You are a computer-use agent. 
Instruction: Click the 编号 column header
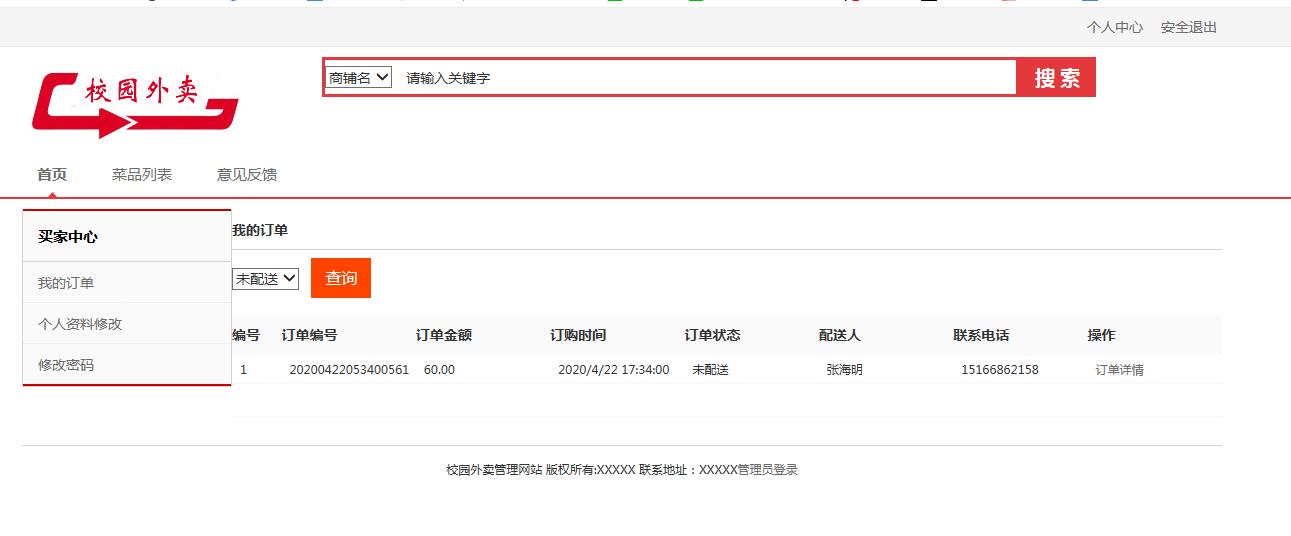pos(246,335)
